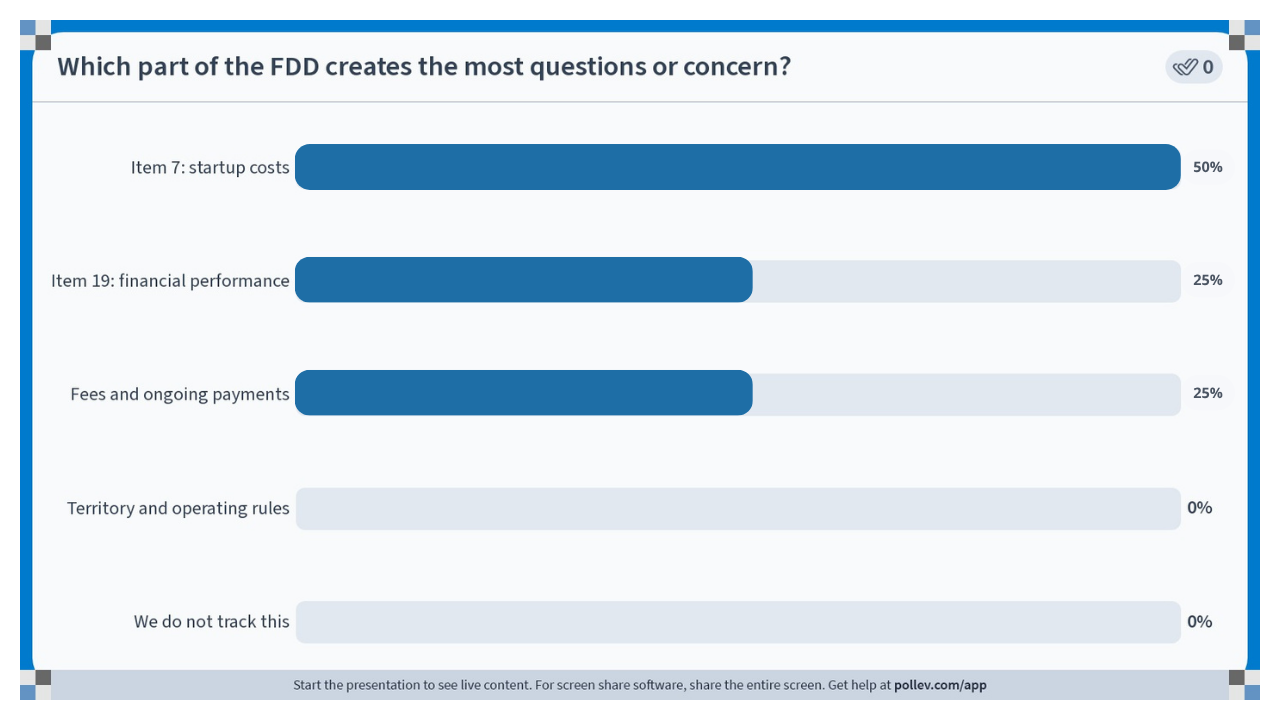Click the Fees and ongoing payments label
Screen dimensions: 1280x720
[180, 394]
